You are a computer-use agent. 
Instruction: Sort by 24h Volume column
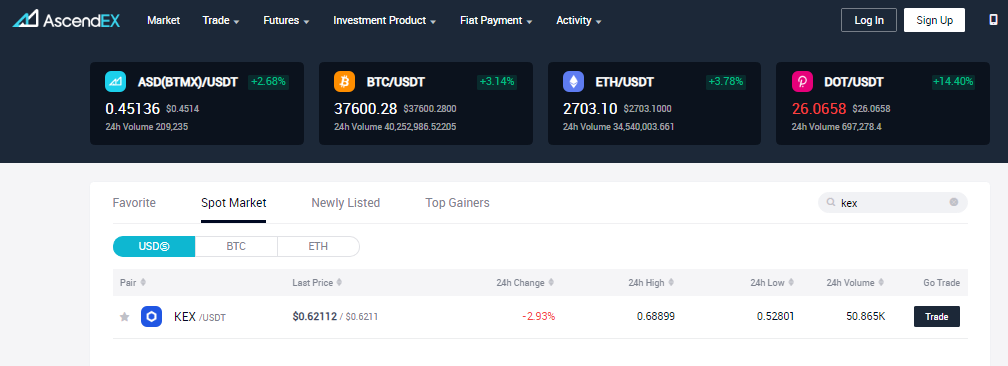click(x=856, y=282)
